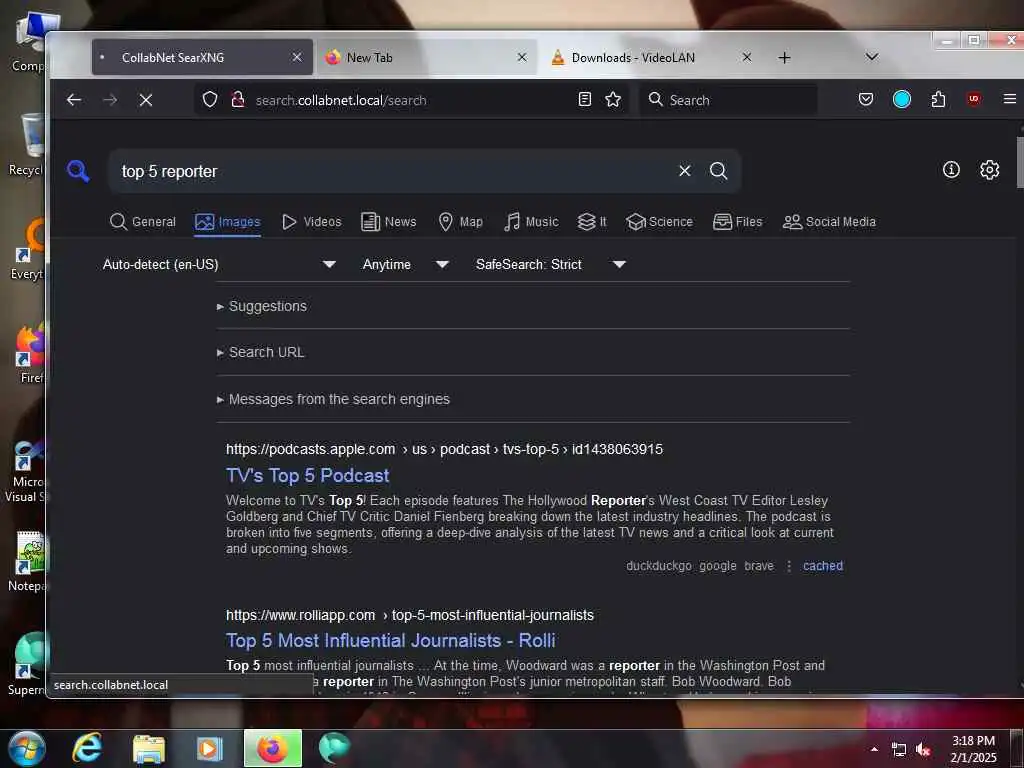This screenshot has width=1024, height=768.
Task: Click the SearXNG magnifier logo
Action: 78,171
